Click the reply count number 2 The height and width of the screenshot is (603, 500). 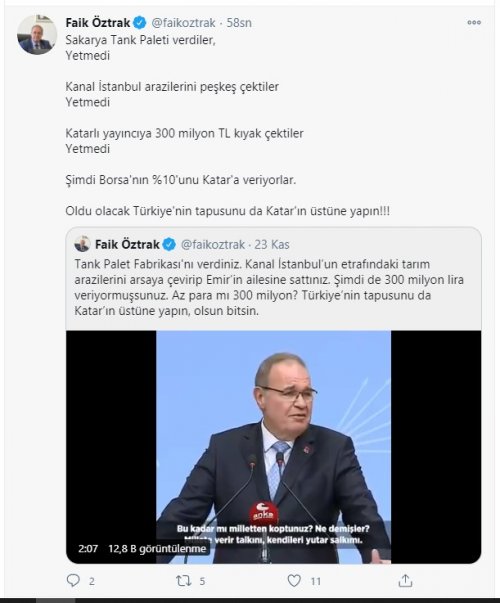click(92, 581)
